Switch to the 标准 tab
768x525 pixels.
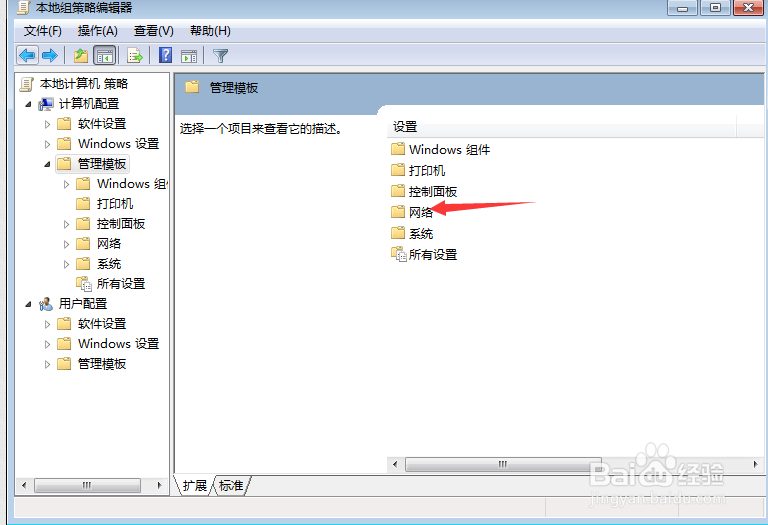231,485
